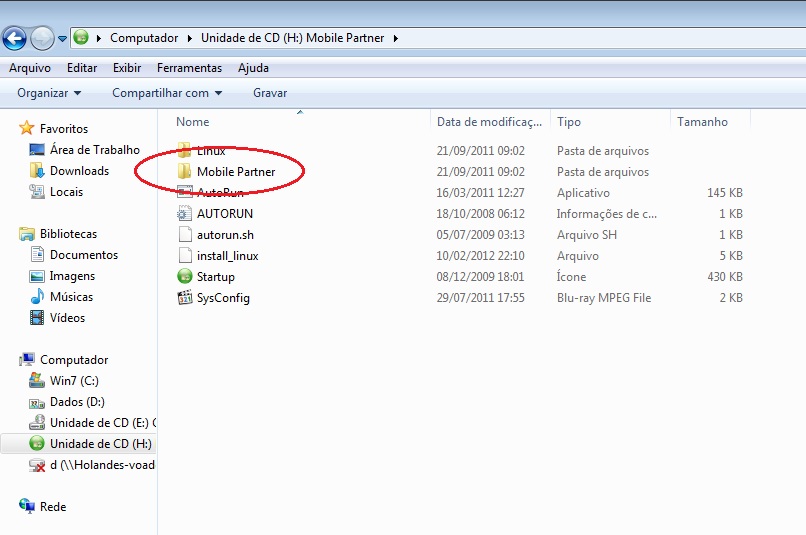
Task: Open the recent locations dropdown arrow
Action: (x=62, y=39)
